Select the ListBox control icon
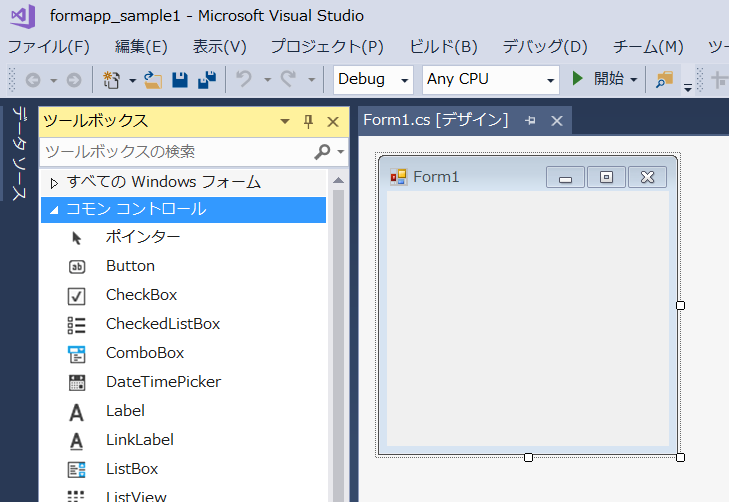Screen dimensions: 729x502 click(x=77, y=469)
